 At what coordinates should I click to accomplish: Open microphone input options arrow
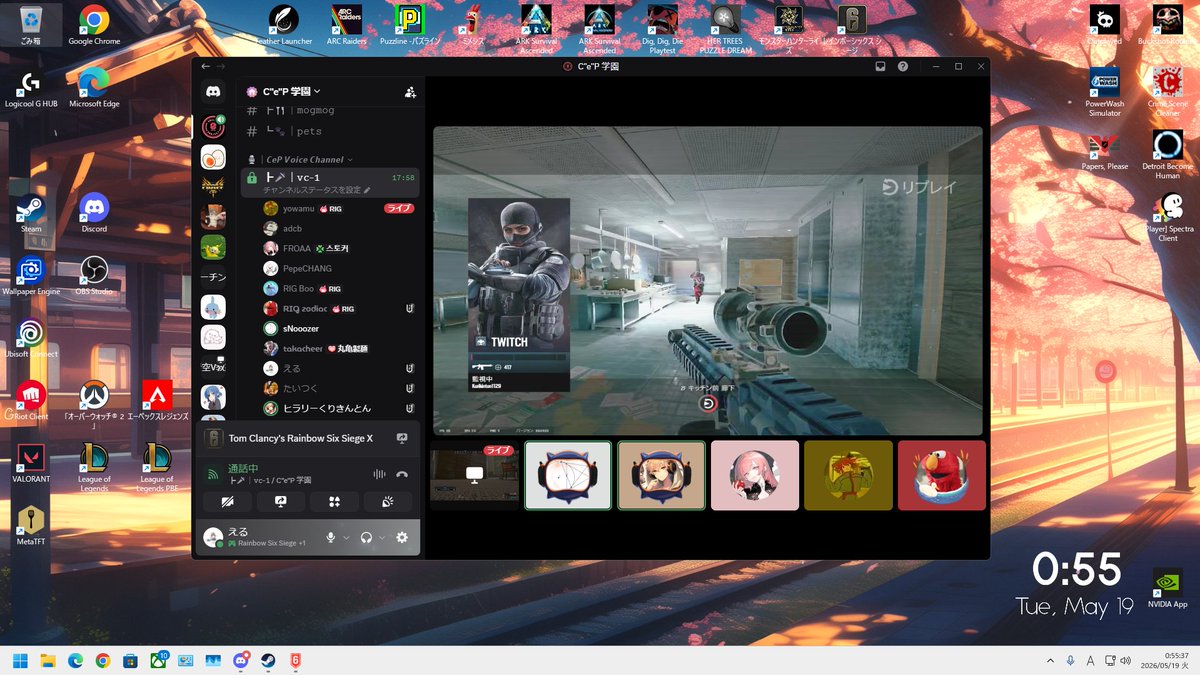tap(346, 538)
